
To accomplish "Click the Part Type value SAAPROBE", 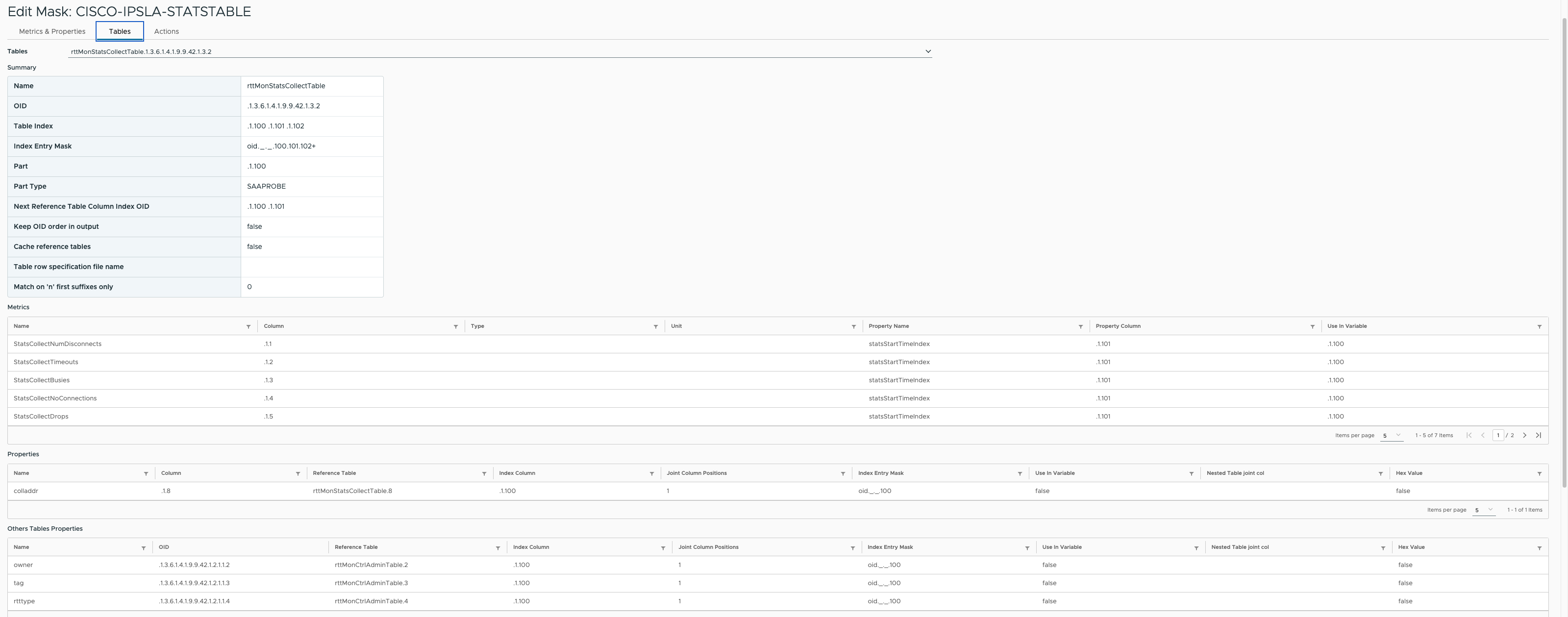I will coord(266,186).
